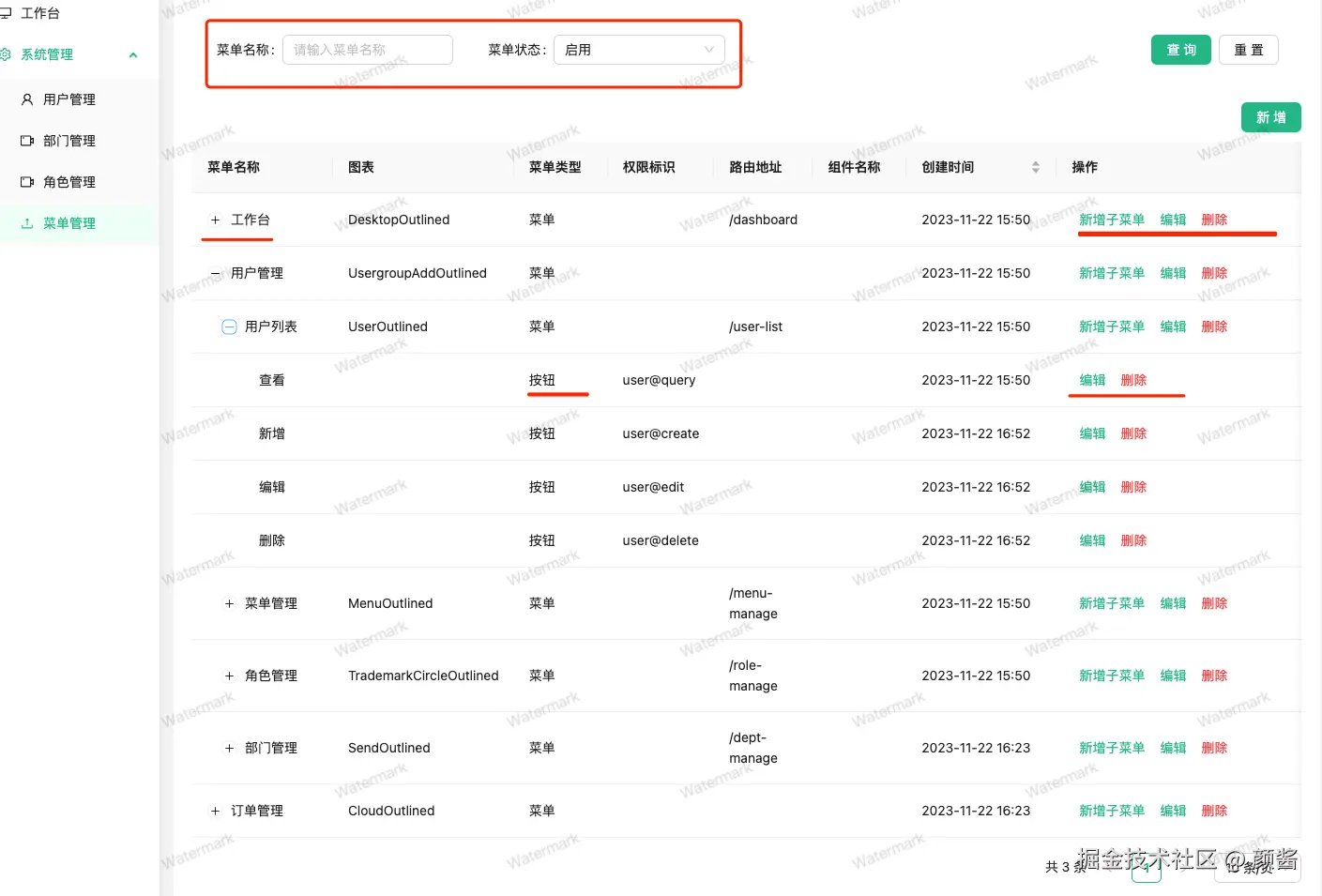Expand the 工作台 table row
Screen dimensions: 1322x896
click(215, 220)
